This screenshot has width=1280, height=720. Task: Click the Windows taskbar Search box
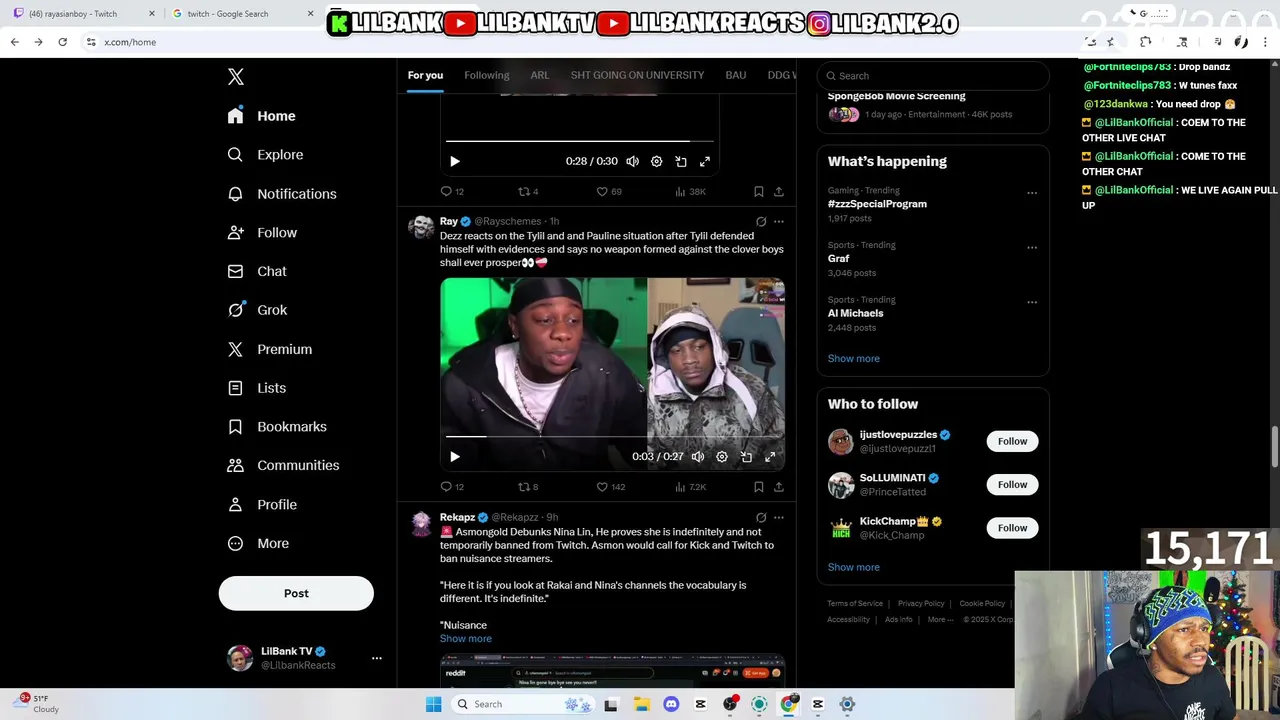524,704
